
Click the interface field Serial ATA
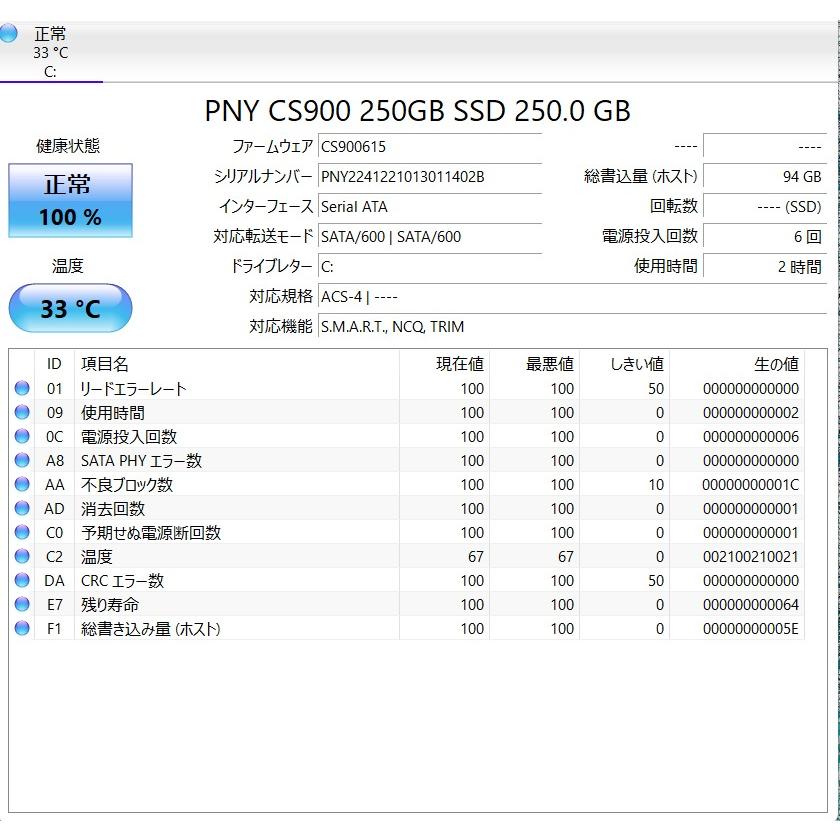[x=430, y=206]
